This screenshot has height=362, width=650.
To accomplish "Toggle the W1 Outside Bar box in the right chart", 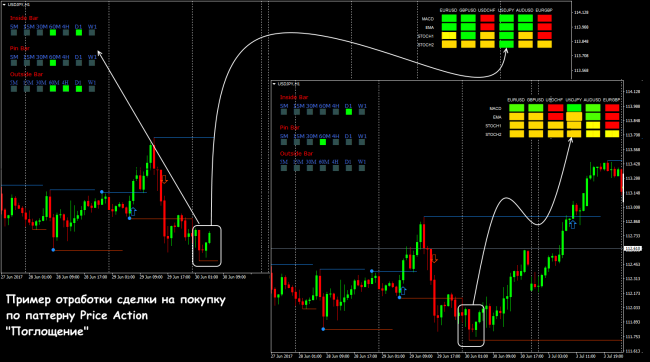I will click(x=362, y=168).
